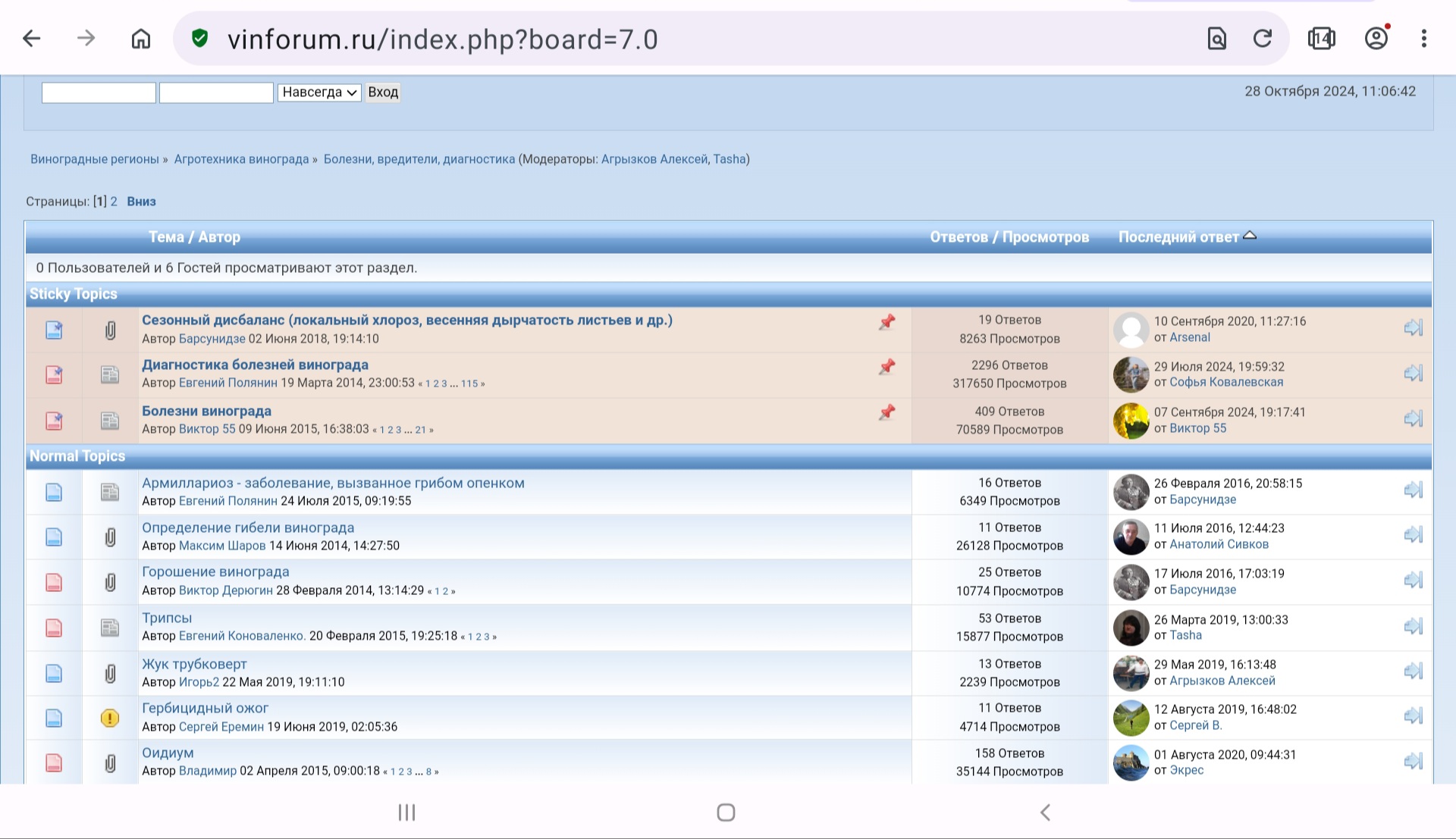Click the find-in-page icon in address bar
Image resolution: width=1456 pixels, height=839 pixels.
pyautogui.click(x=1217, y=39)
